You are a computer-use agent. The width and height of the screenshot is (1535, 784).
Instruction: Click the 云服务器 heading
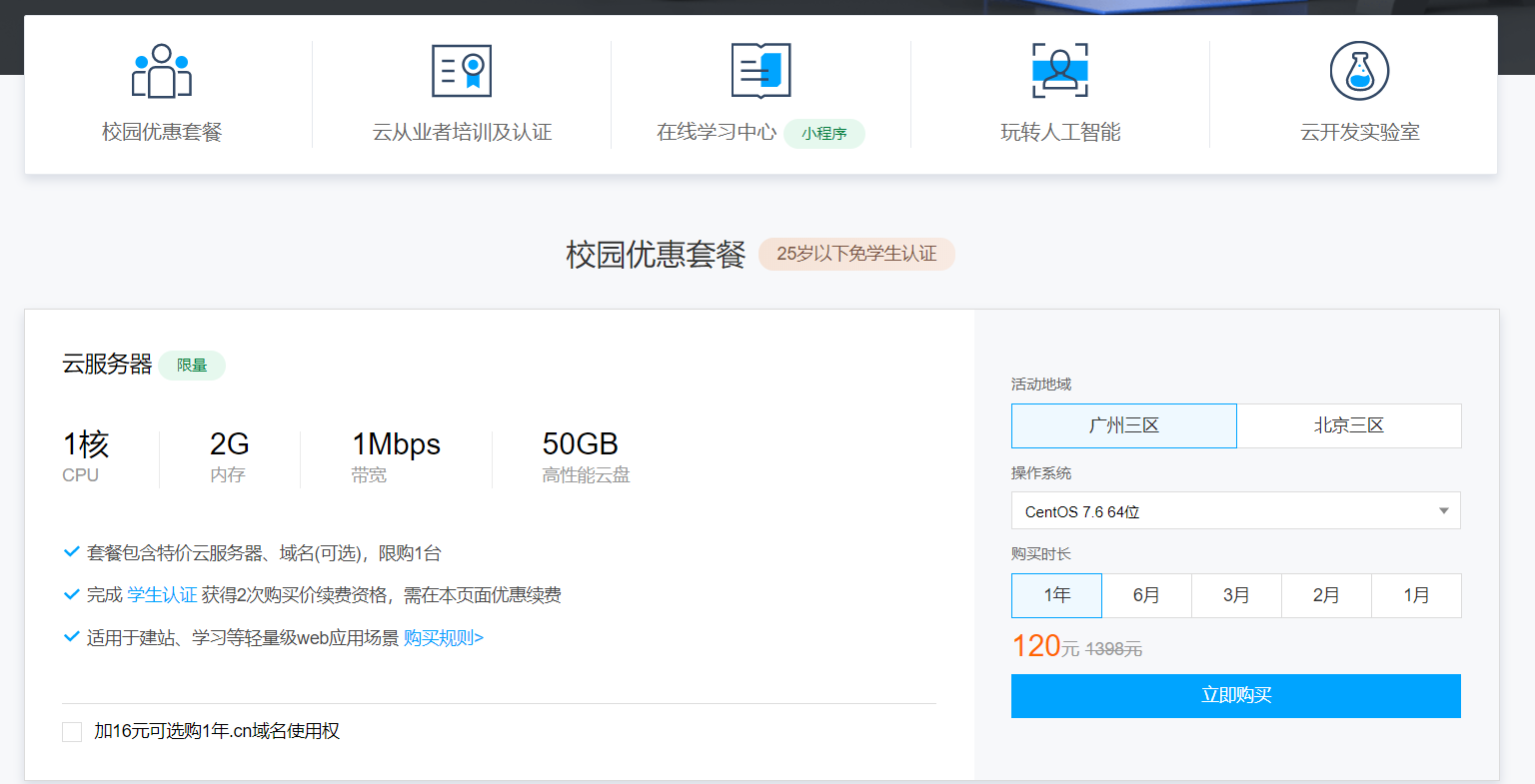[x=107, y=365]
